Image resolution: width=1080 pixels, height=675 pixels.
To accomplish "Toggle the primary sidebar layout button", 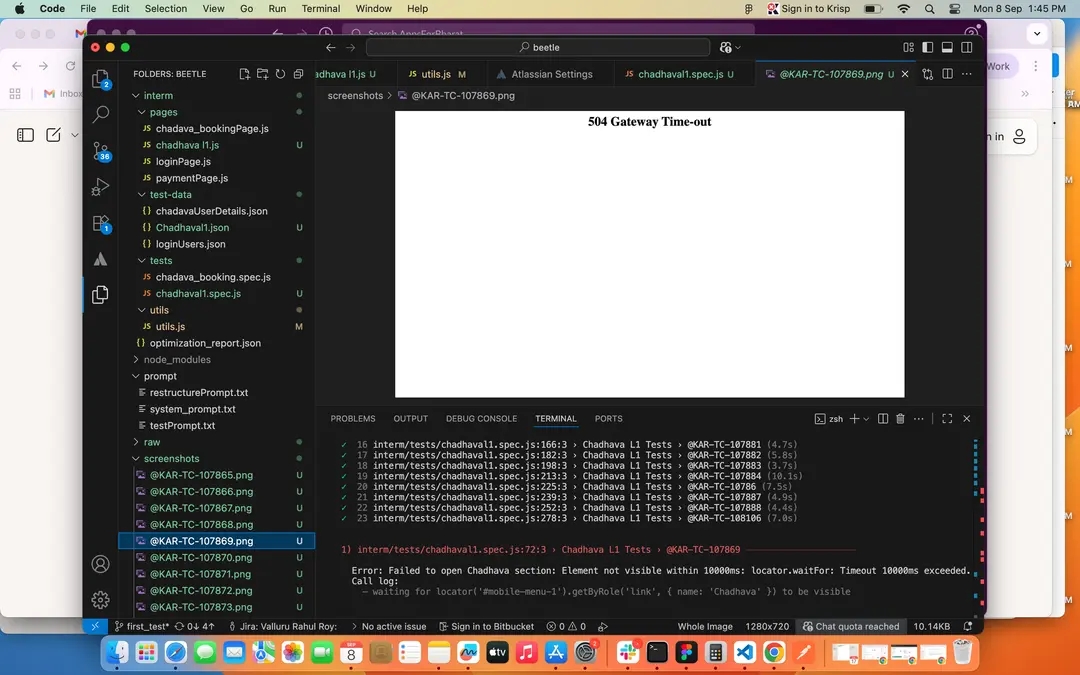I will point(928,47).
